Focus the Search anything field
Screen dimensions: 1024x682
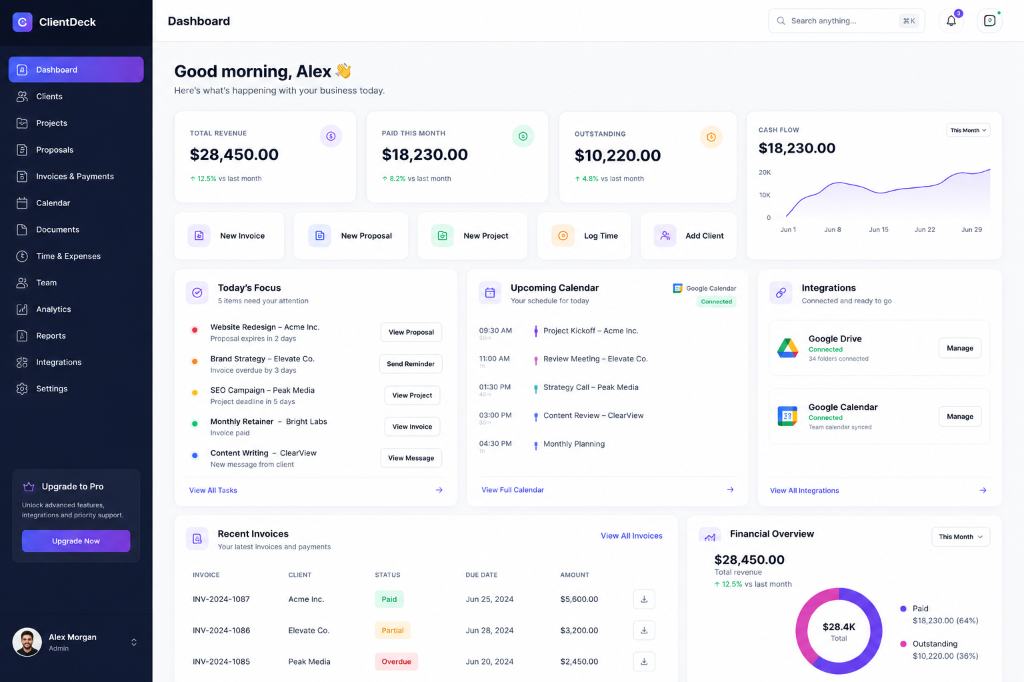[846, 21]
